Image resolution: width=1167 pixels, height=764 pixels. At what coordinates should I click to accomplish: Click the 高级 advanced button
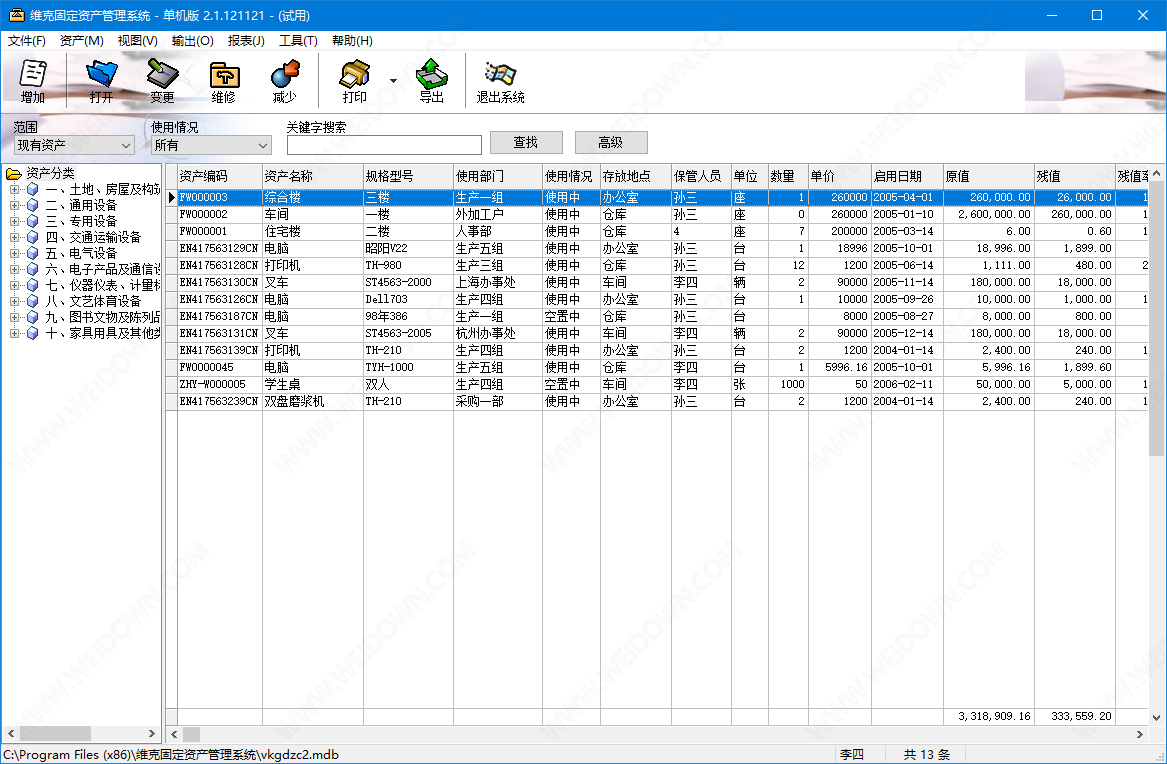click(610, 143)
